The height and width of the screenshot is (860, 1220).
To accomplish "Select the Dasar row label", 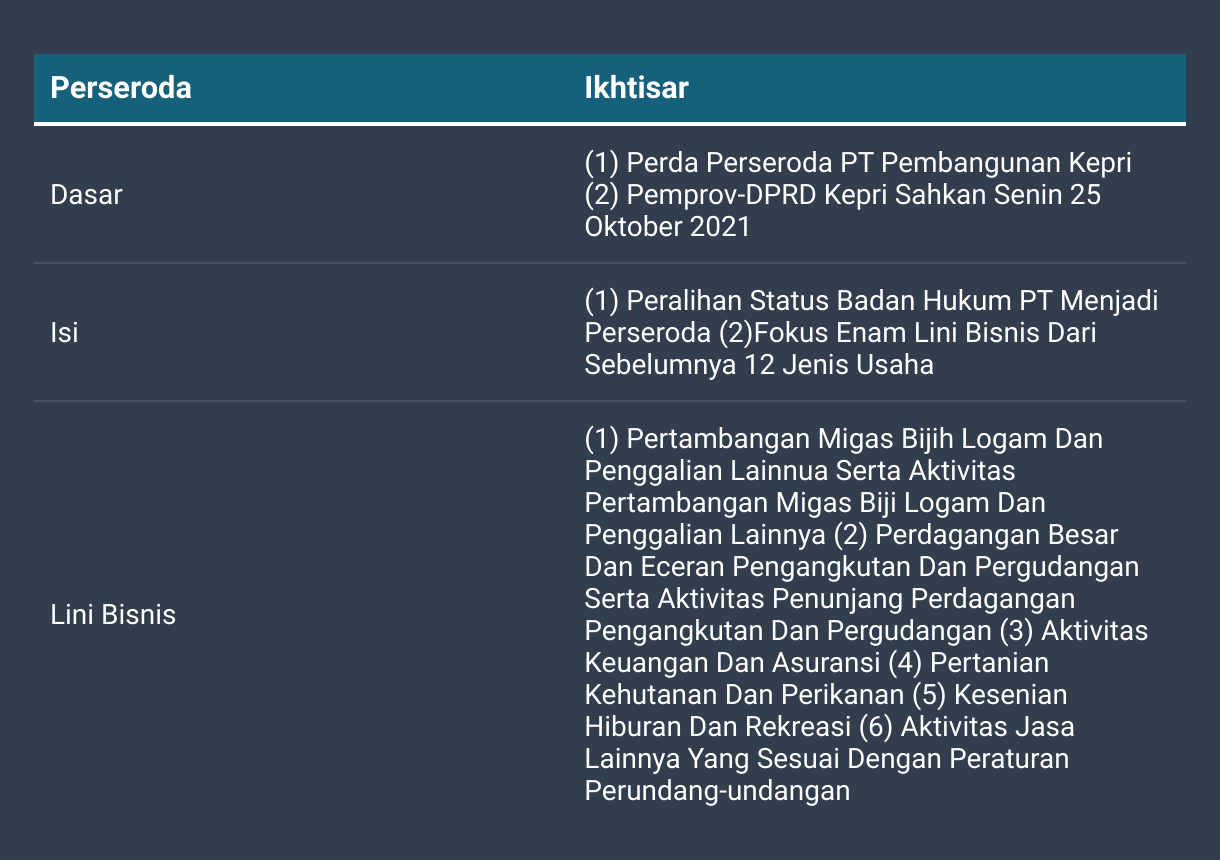I will point(86,194).
